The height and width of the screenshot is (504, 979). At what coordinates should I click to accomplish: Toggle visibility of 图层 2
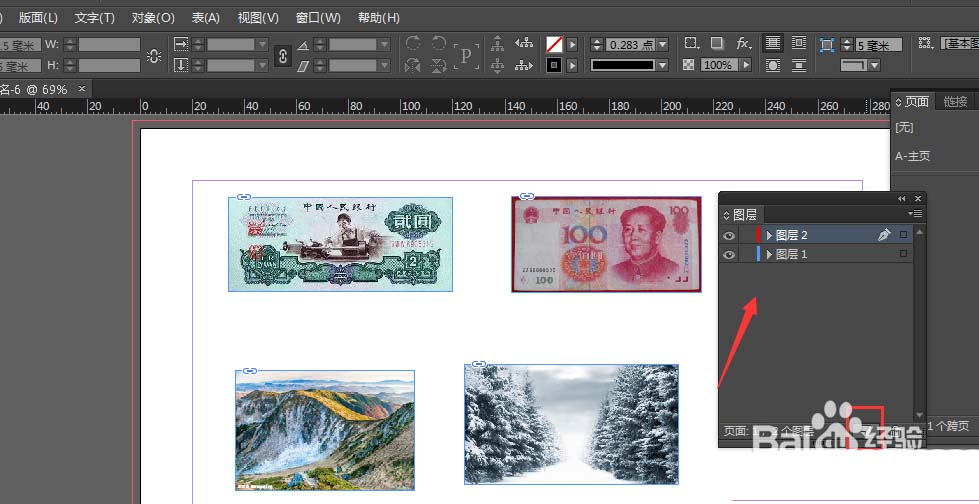pos(729,235)
